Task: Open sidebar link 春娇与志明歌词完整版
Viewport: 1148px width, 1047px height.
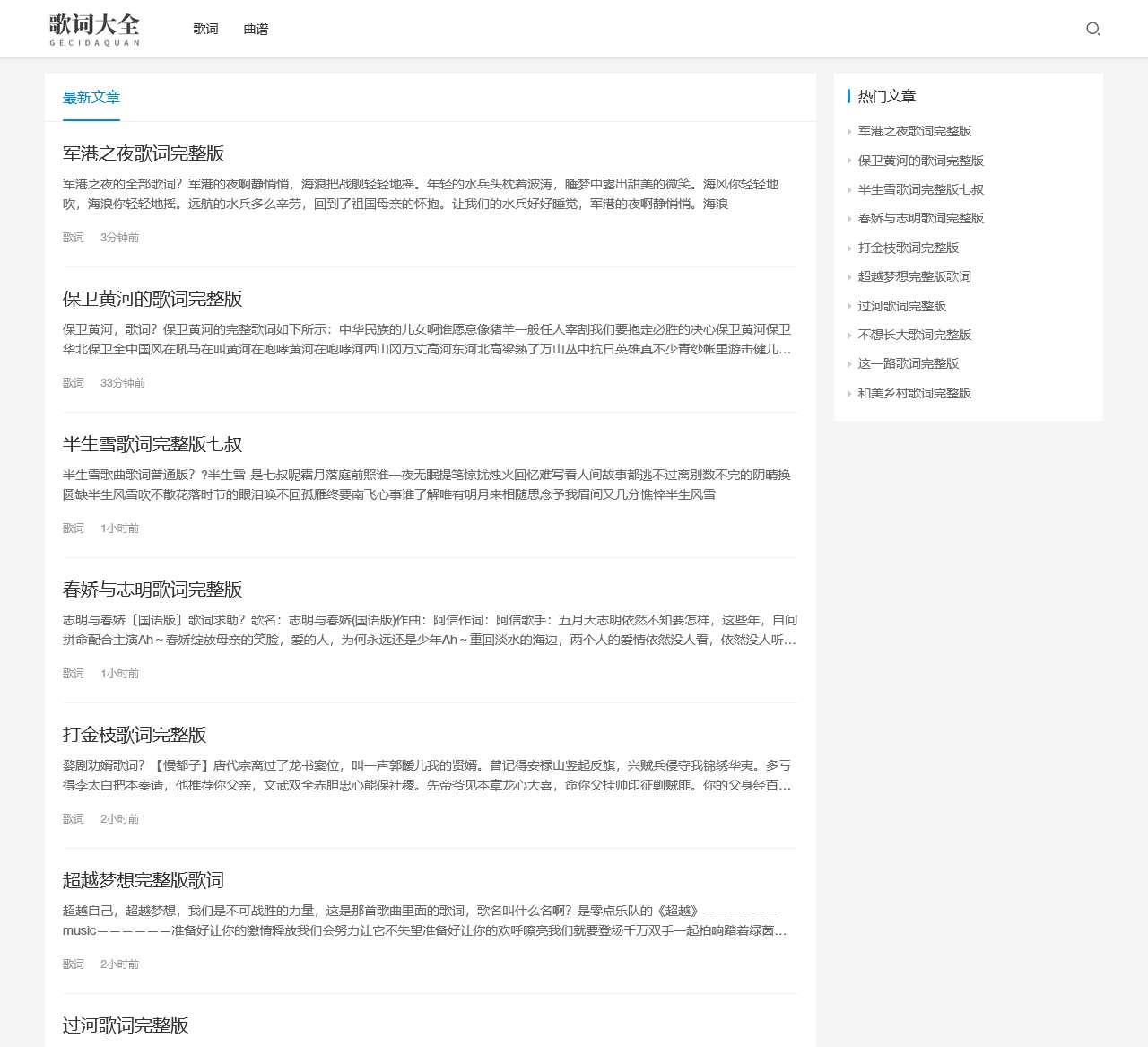Action: click(921, 218)
